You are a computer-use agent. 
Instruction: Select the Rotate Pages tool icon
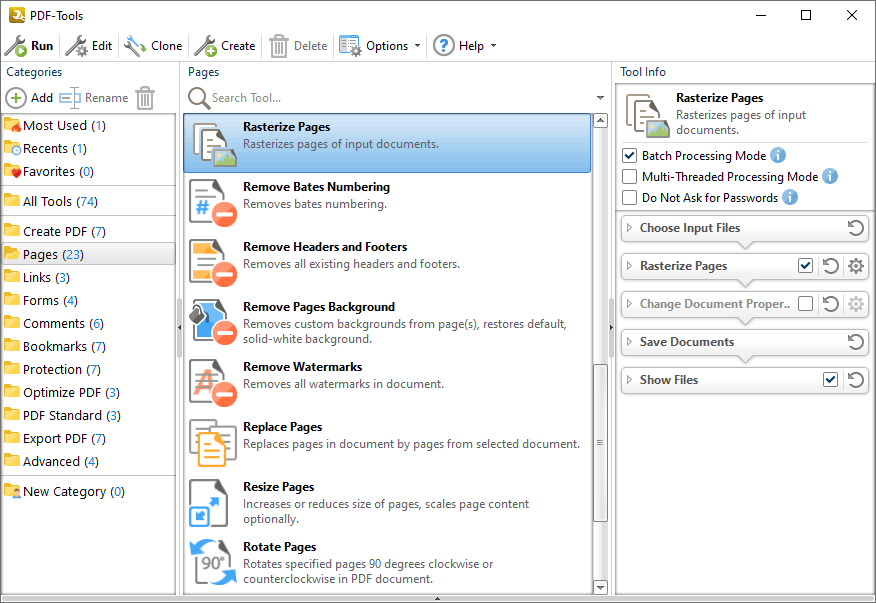(x=213, y=563)
